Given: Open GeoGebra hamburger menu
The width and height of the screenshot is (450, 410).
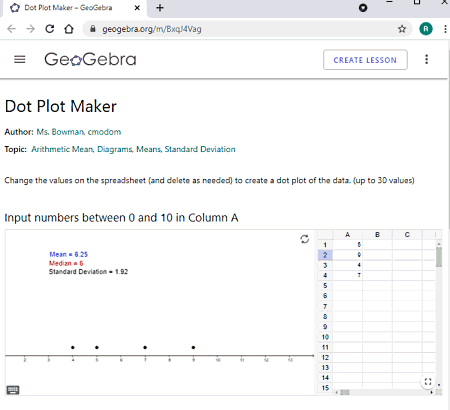Looking at the screenshot, I should click(20, 59).
